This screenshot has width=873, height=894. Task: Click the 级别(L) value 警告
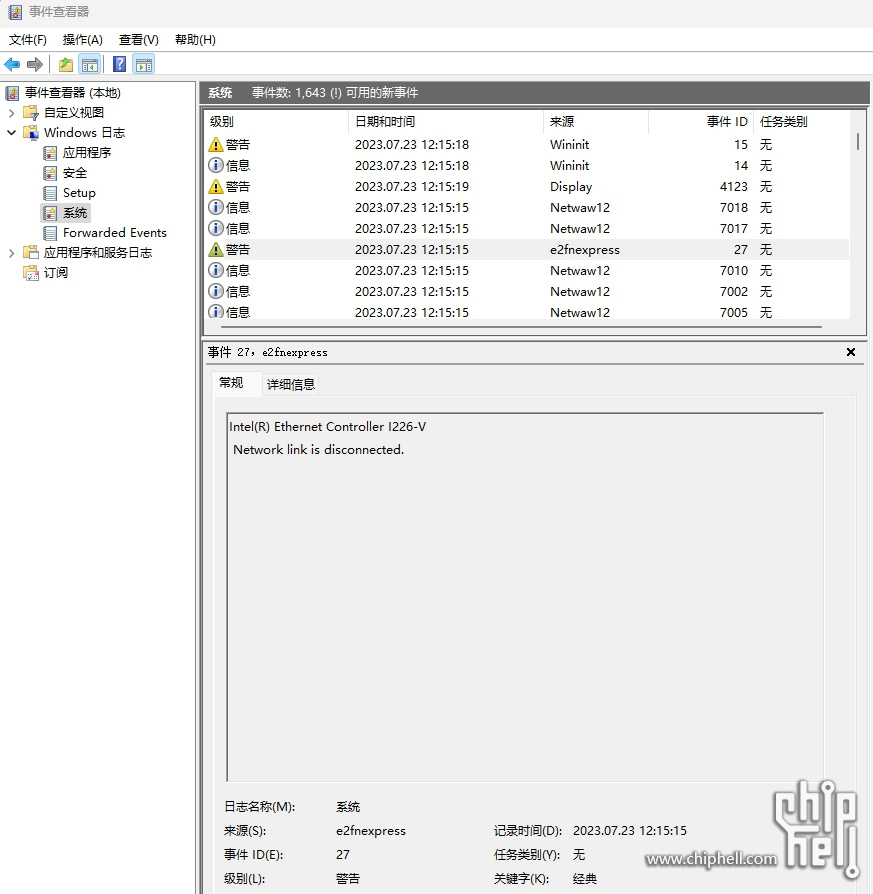pos(348,879)
